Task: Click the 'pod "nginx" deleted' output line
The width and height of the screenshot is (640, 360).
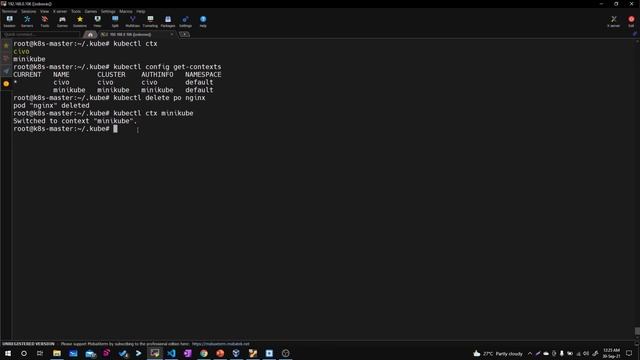Action: 51,105
